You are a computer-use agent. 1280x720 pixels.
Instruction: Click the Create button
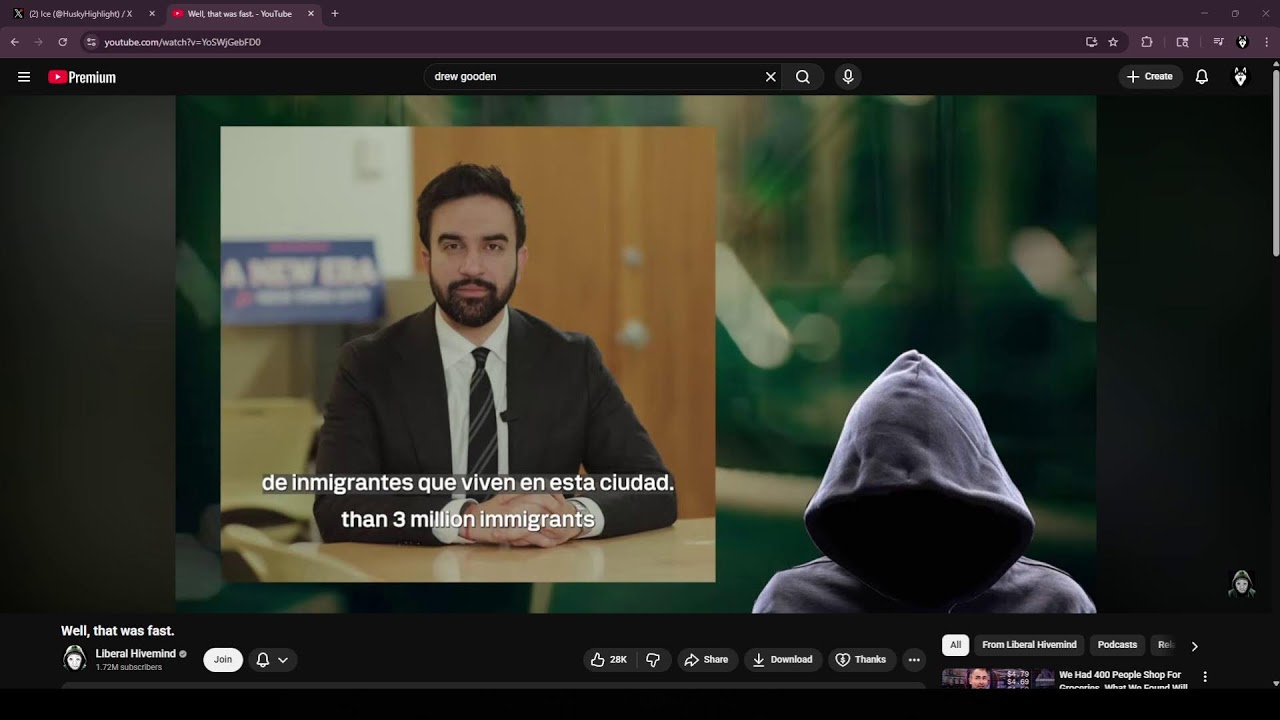(x=1150, y=77)
